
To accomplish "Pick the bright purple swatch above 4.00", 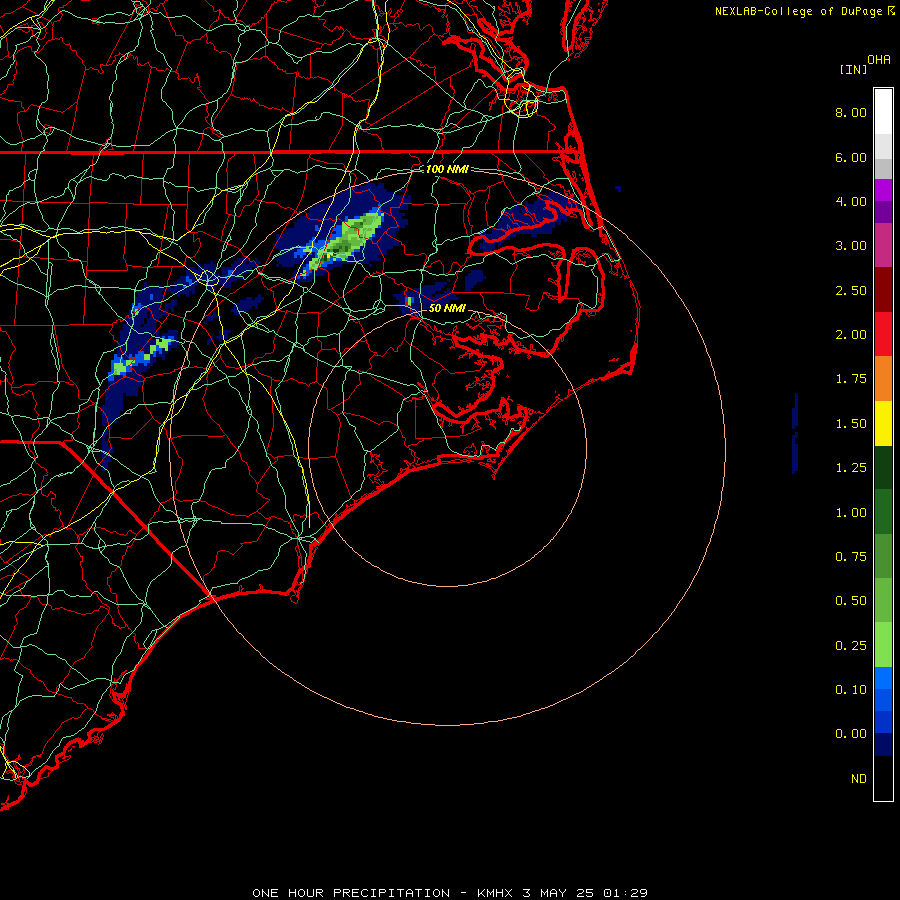I will (883, 190).
